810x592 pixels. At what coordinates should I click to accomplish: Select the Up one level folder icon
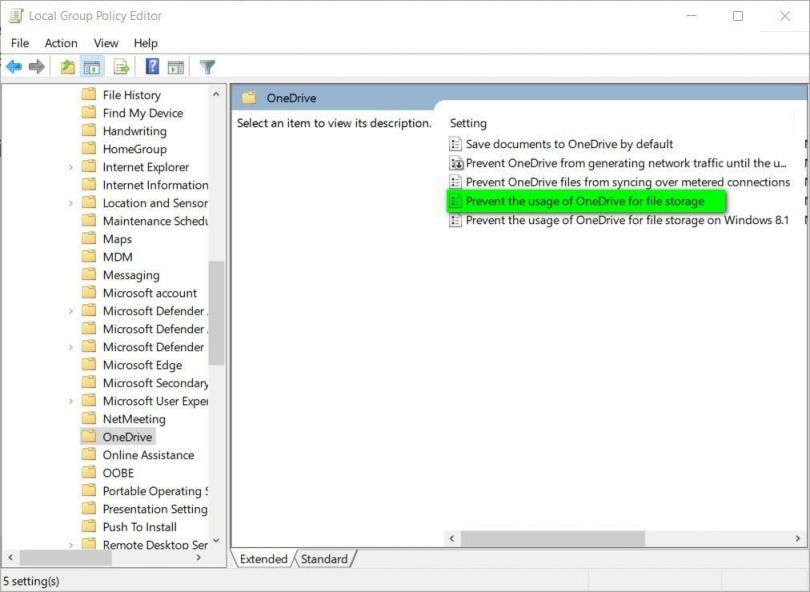(x=66, y=66)
